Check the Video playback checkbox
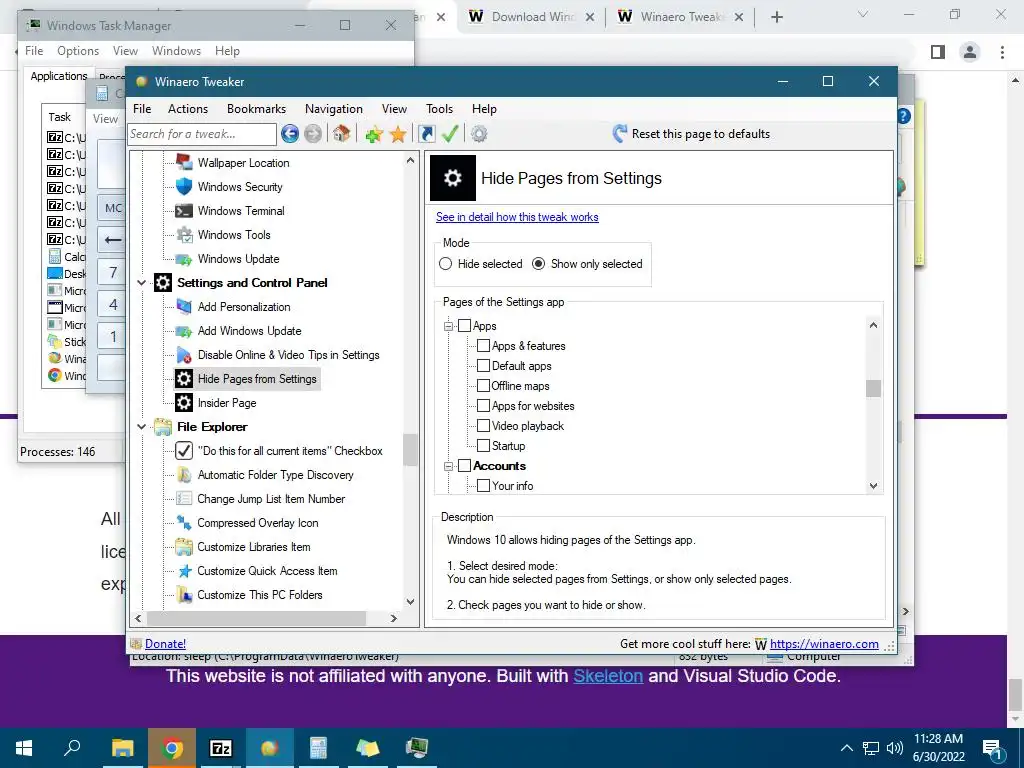Viewport: 1024px width, 768px height. pyautogui.click(x=483, y=426)
